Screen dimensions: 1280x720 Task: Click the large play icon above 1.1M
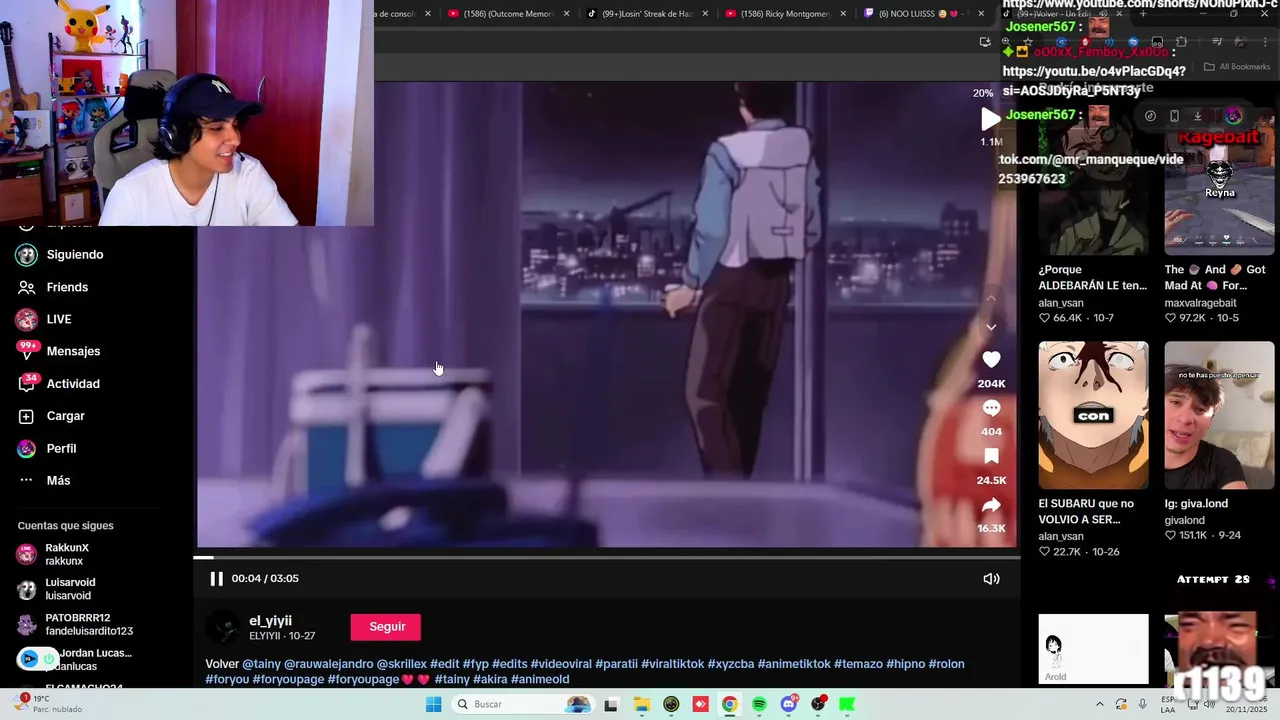coord(990,119)
